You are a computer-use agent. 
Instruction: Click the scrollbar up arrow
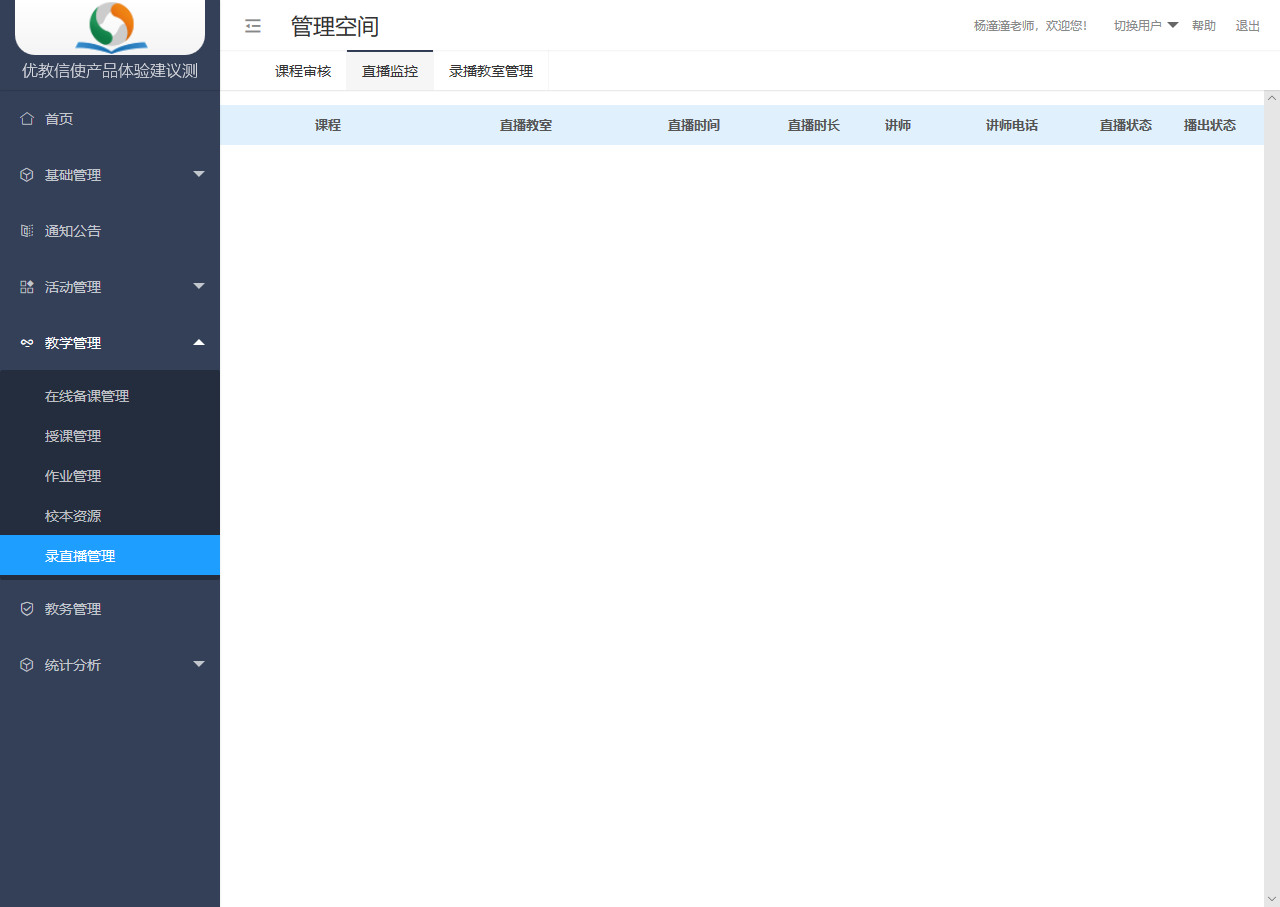click(x=1272, y=98)
